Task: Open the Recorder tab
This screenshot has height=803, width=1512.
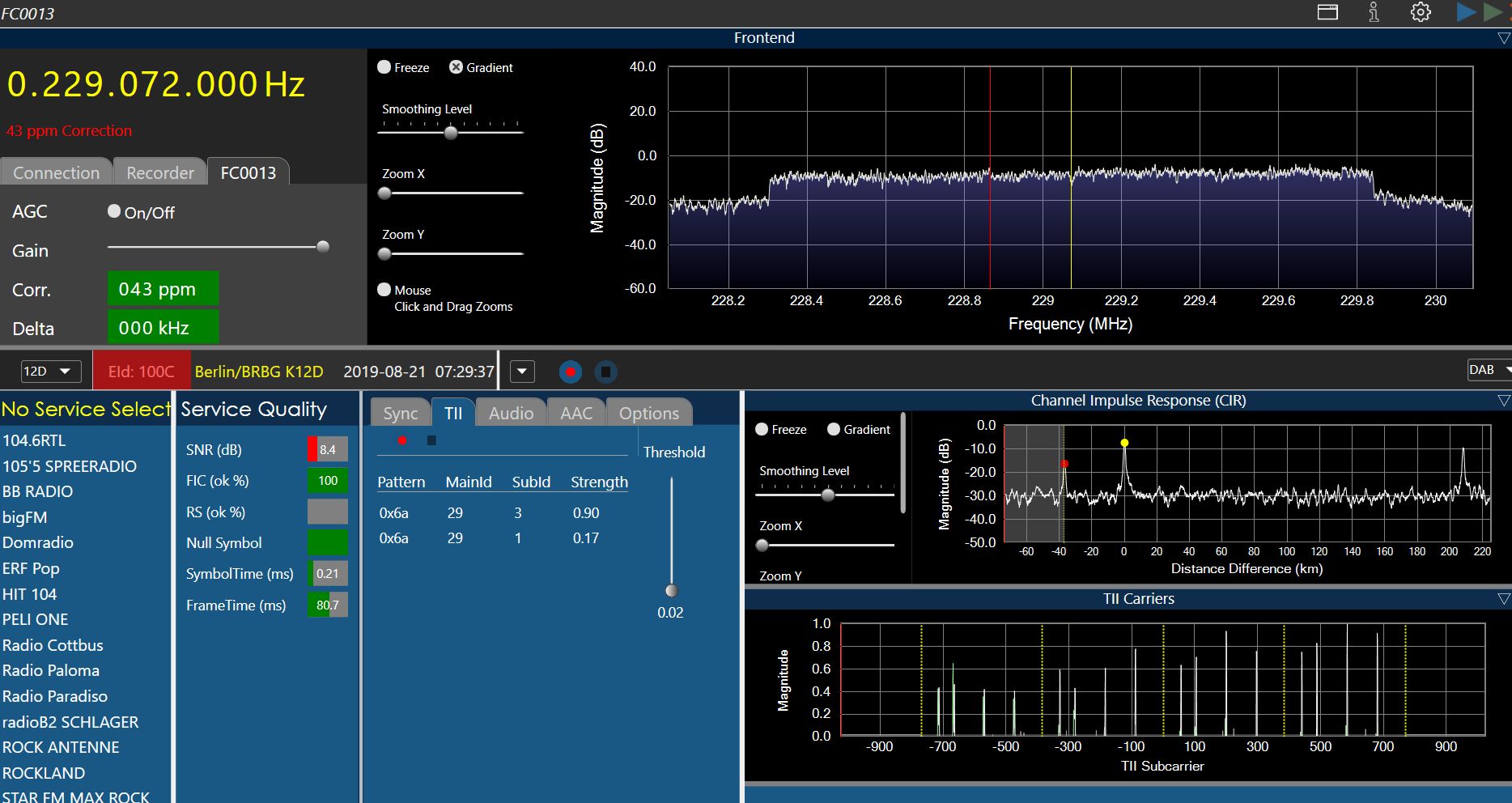Action: (159, 172)
